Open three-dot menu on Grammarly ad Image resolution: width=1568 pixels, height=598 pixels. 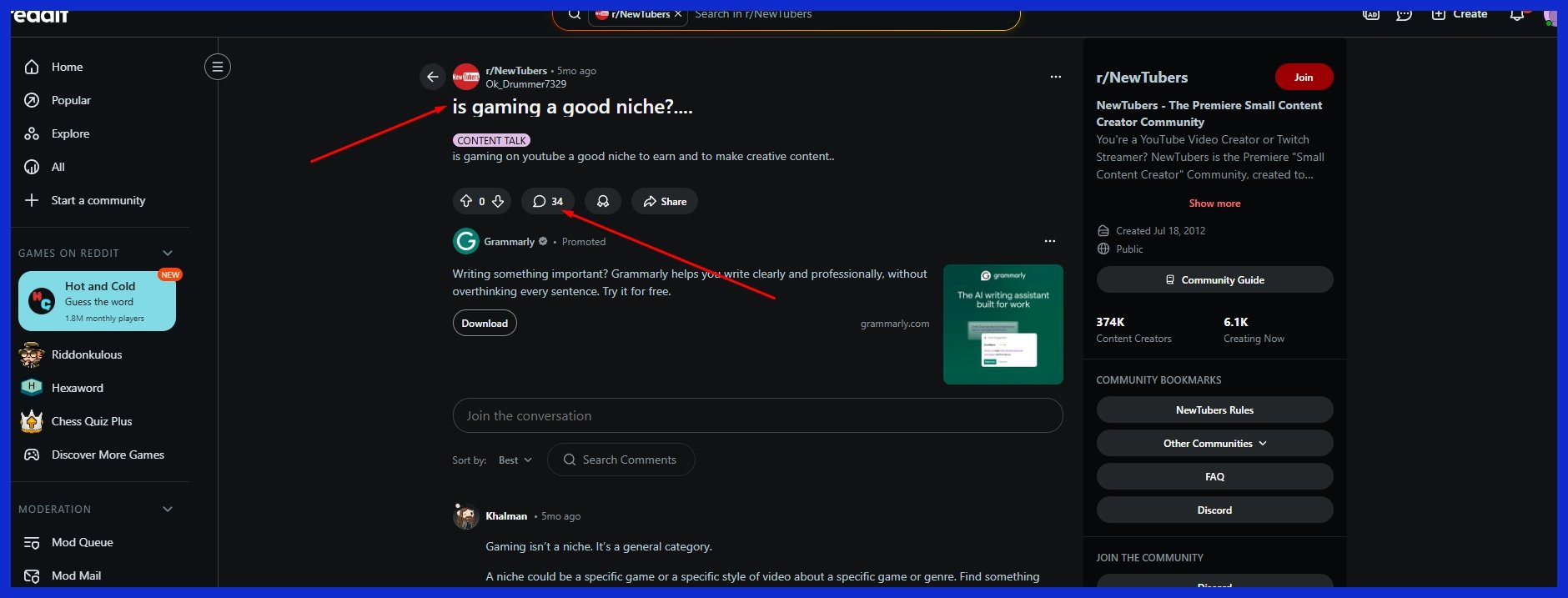pyautogui.click(x=1049, y=241)
